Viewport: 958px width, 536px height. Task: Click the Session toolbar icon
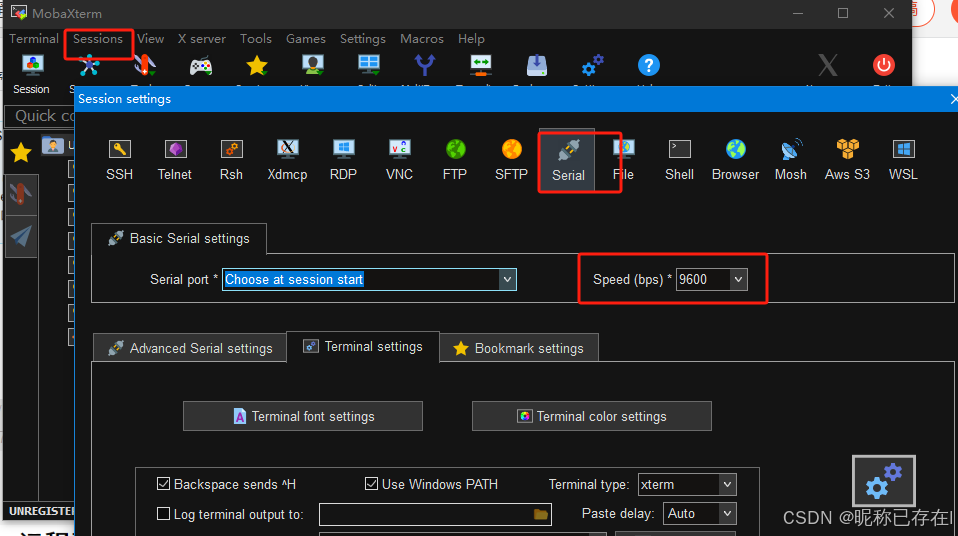pos(32,73)
